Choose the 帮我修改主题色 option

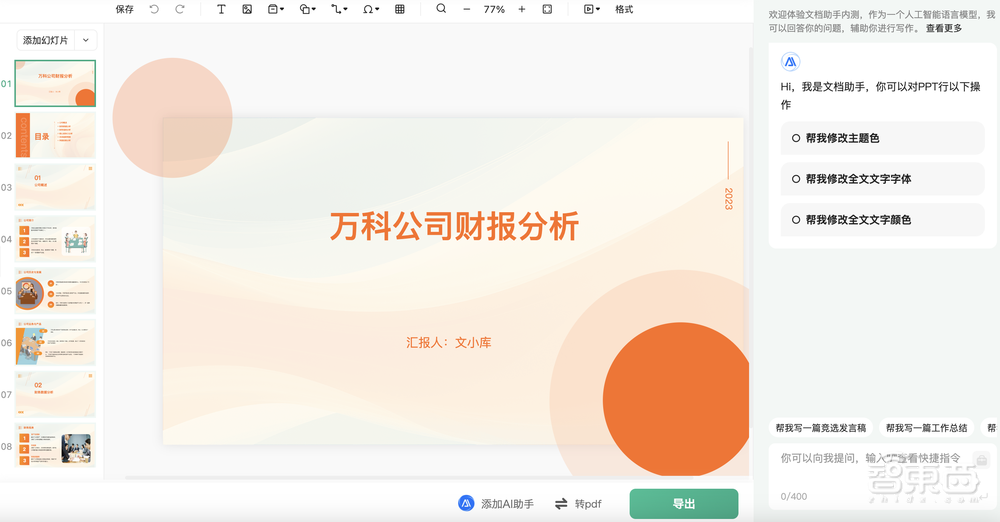pos(883,138)
